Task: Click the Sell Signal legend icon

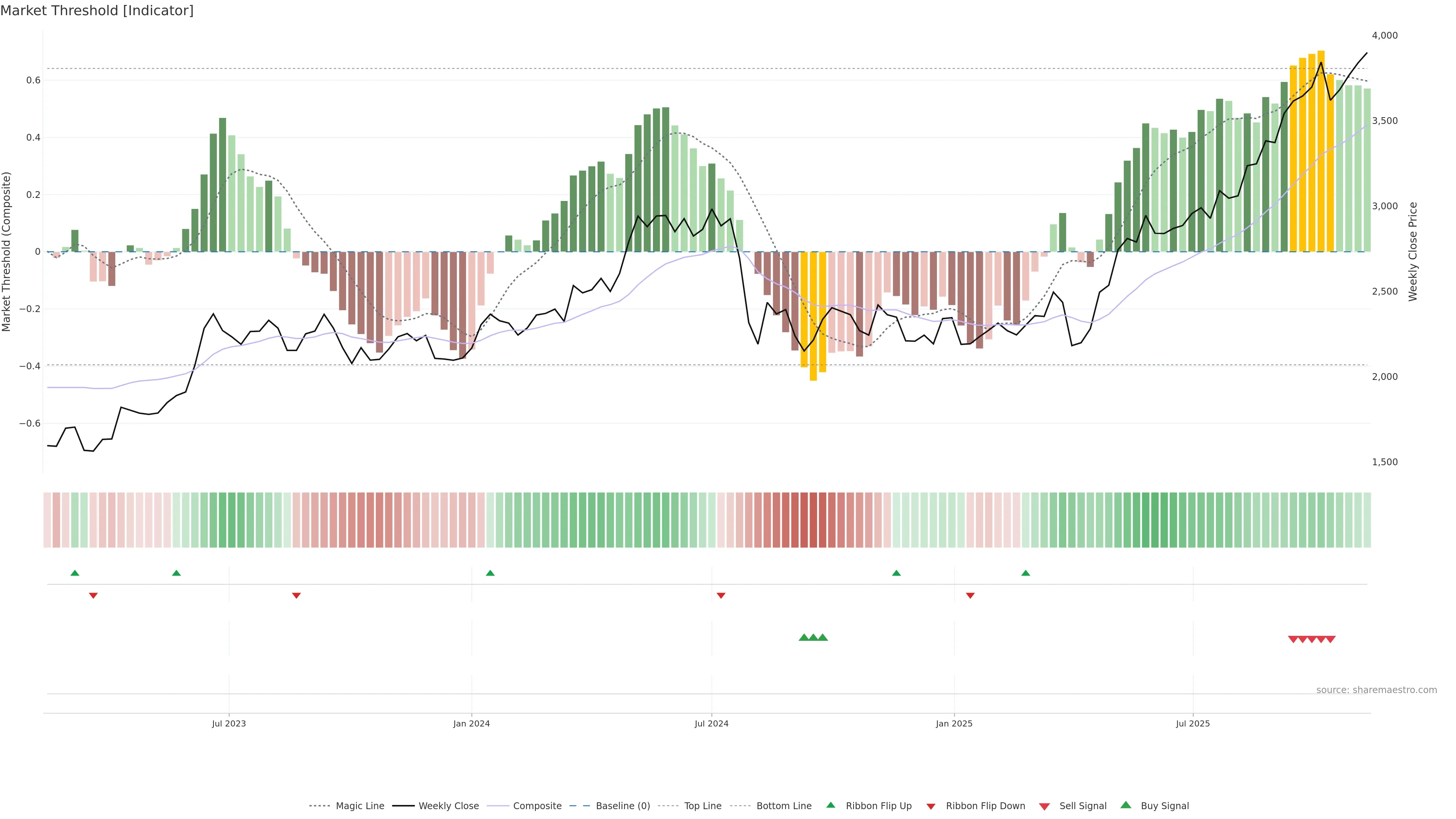Action: [x=1045, y=806]
